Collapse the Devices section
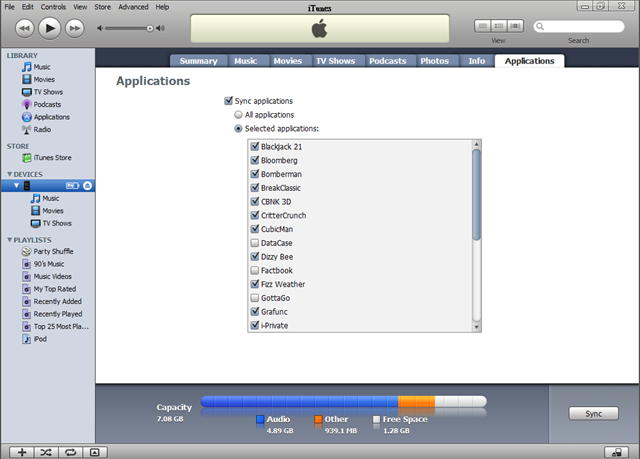Viewport: 640px width, 459px height. point(9,174)
